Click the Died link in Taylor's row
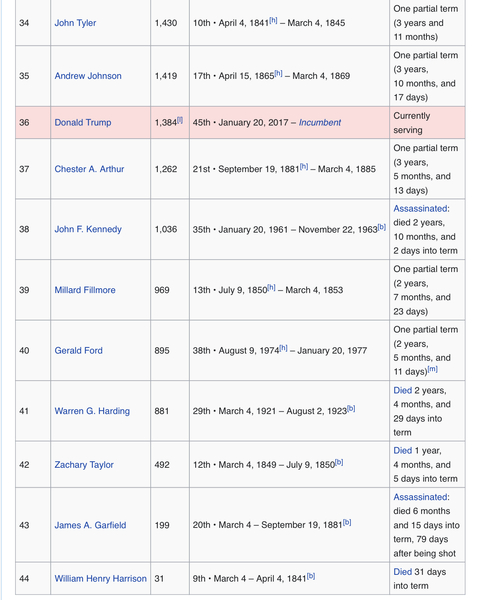 pos(402,450)
